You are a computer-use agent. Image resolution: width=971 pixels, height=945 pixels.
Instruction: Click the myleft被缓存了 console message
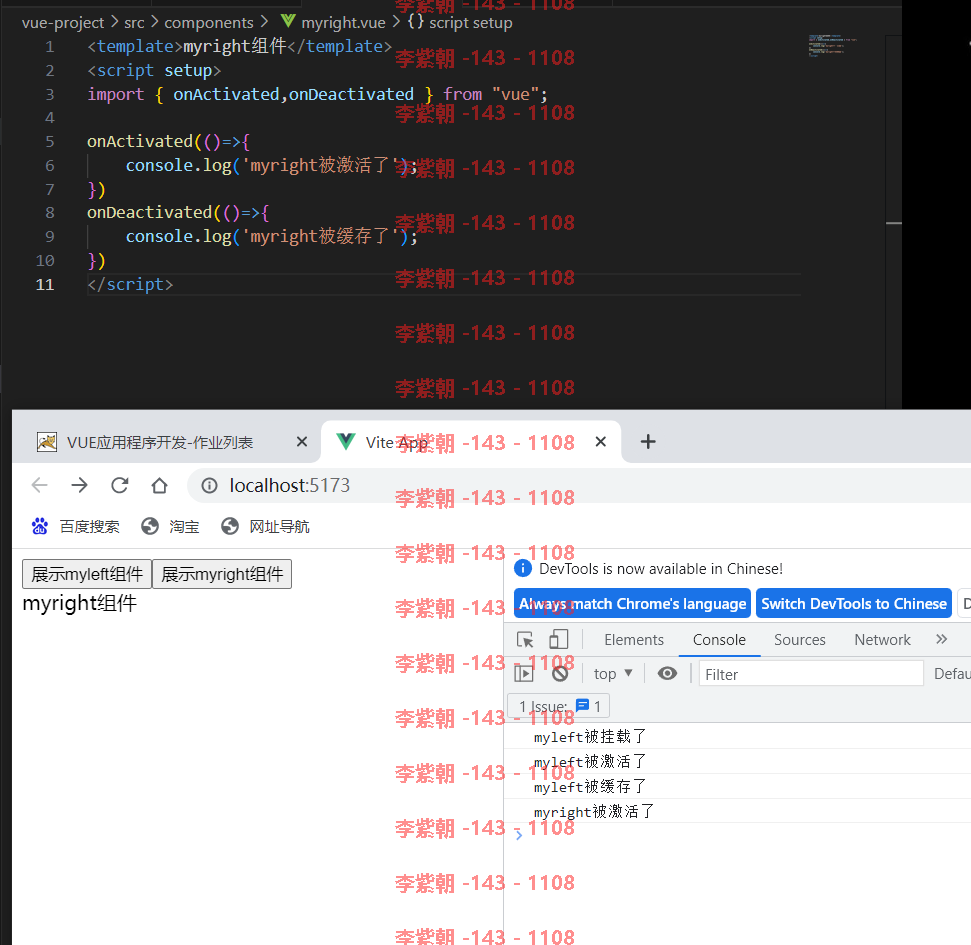[590, 786]
